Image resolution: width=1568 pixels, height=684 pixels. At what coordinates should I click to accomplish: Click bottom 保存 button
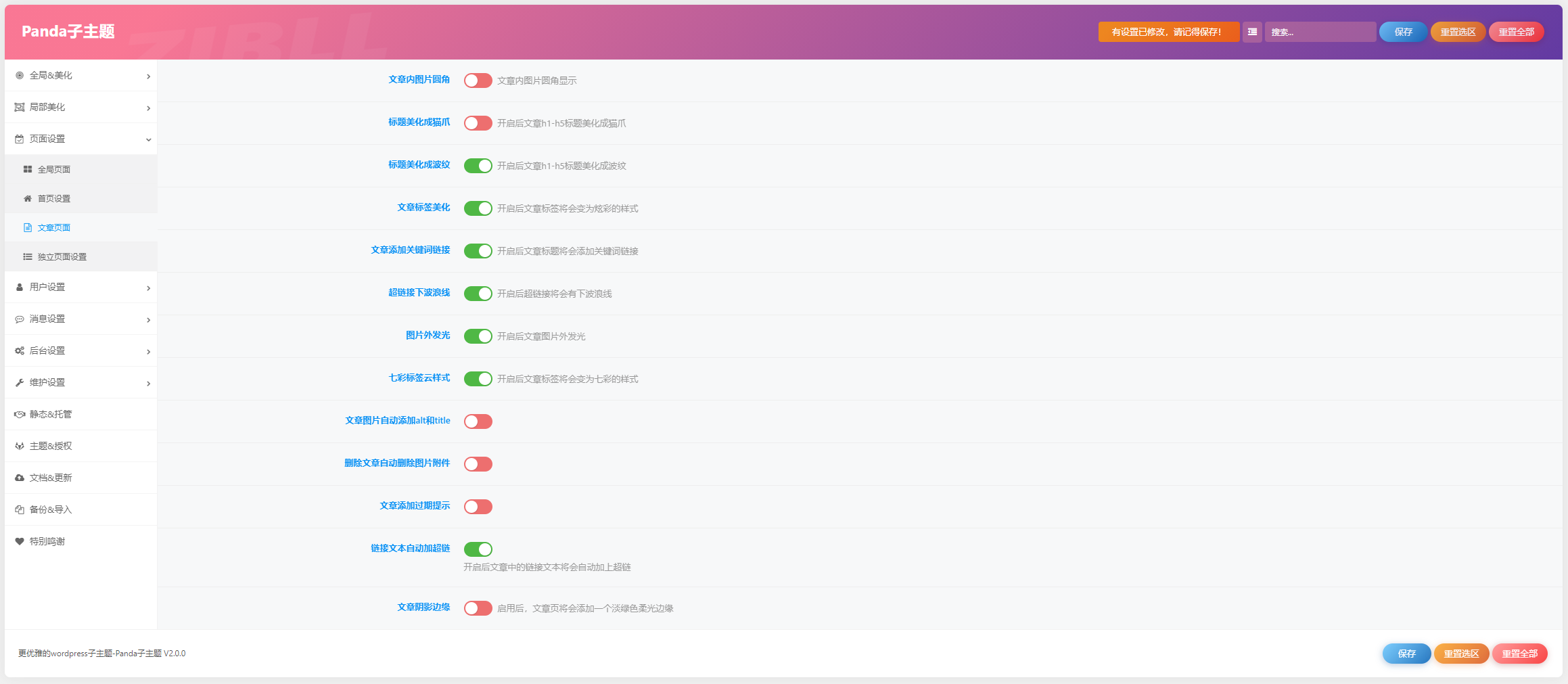[1406, 654]
